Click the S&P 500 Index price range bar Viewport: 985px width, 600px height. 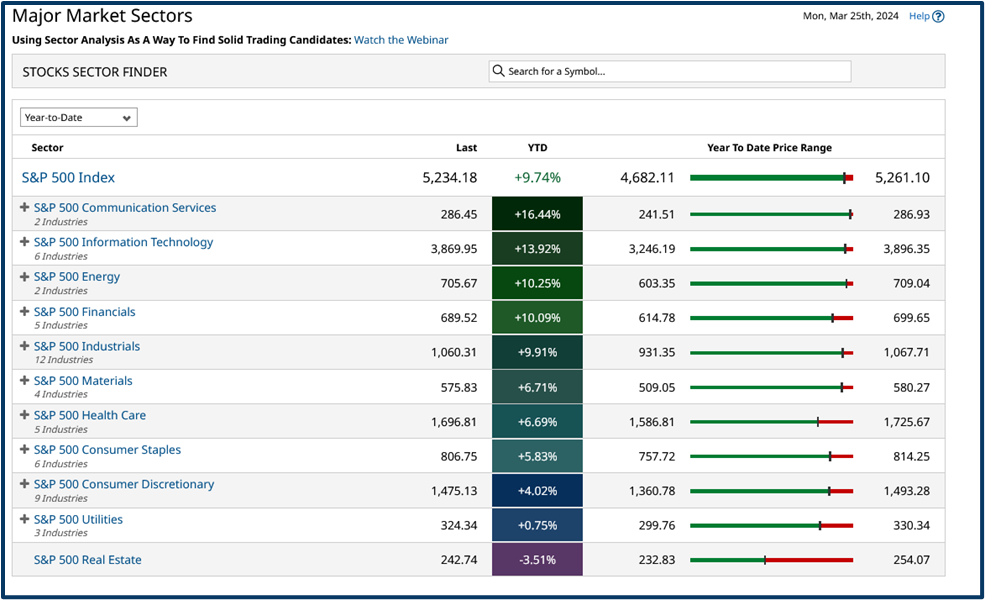(x=770, y=177)
